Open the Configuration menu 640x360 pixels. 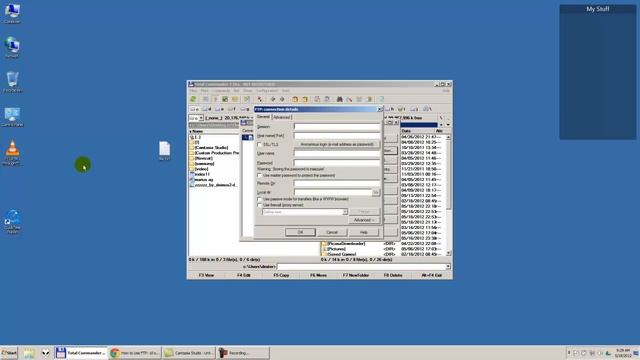267,91
